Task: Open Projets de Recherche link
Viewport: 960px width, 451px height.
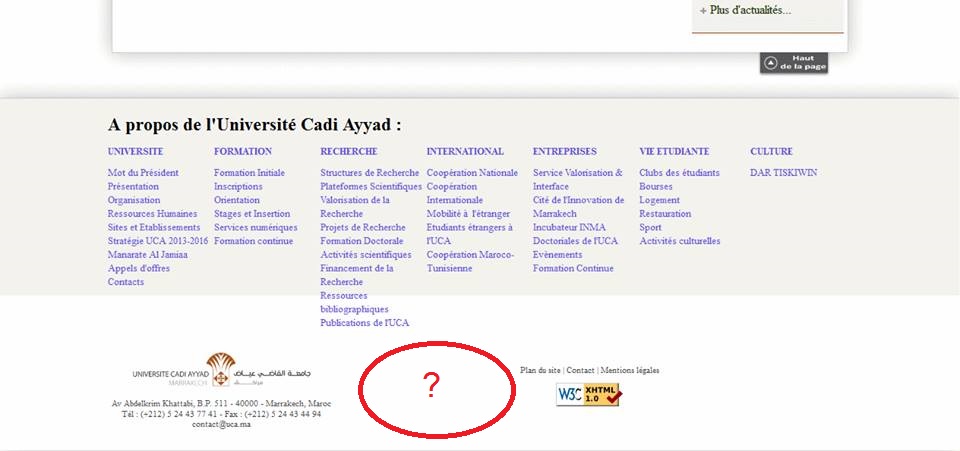Action: point(363,227)
